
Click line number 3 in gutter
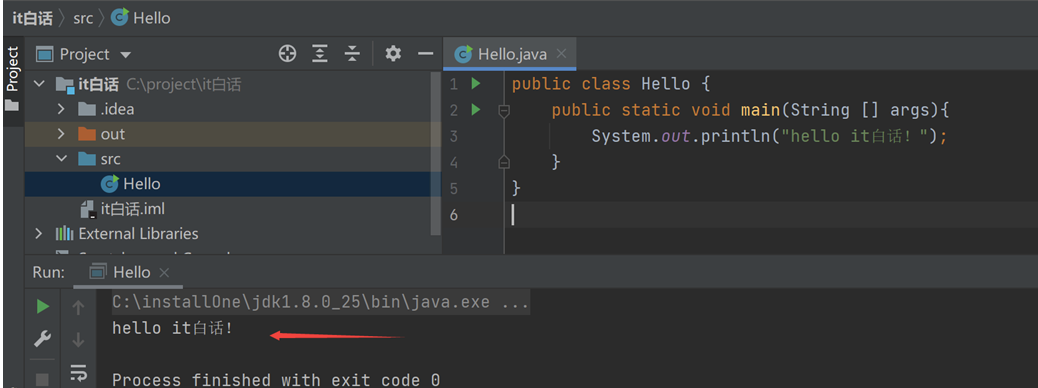coord(453,136)
